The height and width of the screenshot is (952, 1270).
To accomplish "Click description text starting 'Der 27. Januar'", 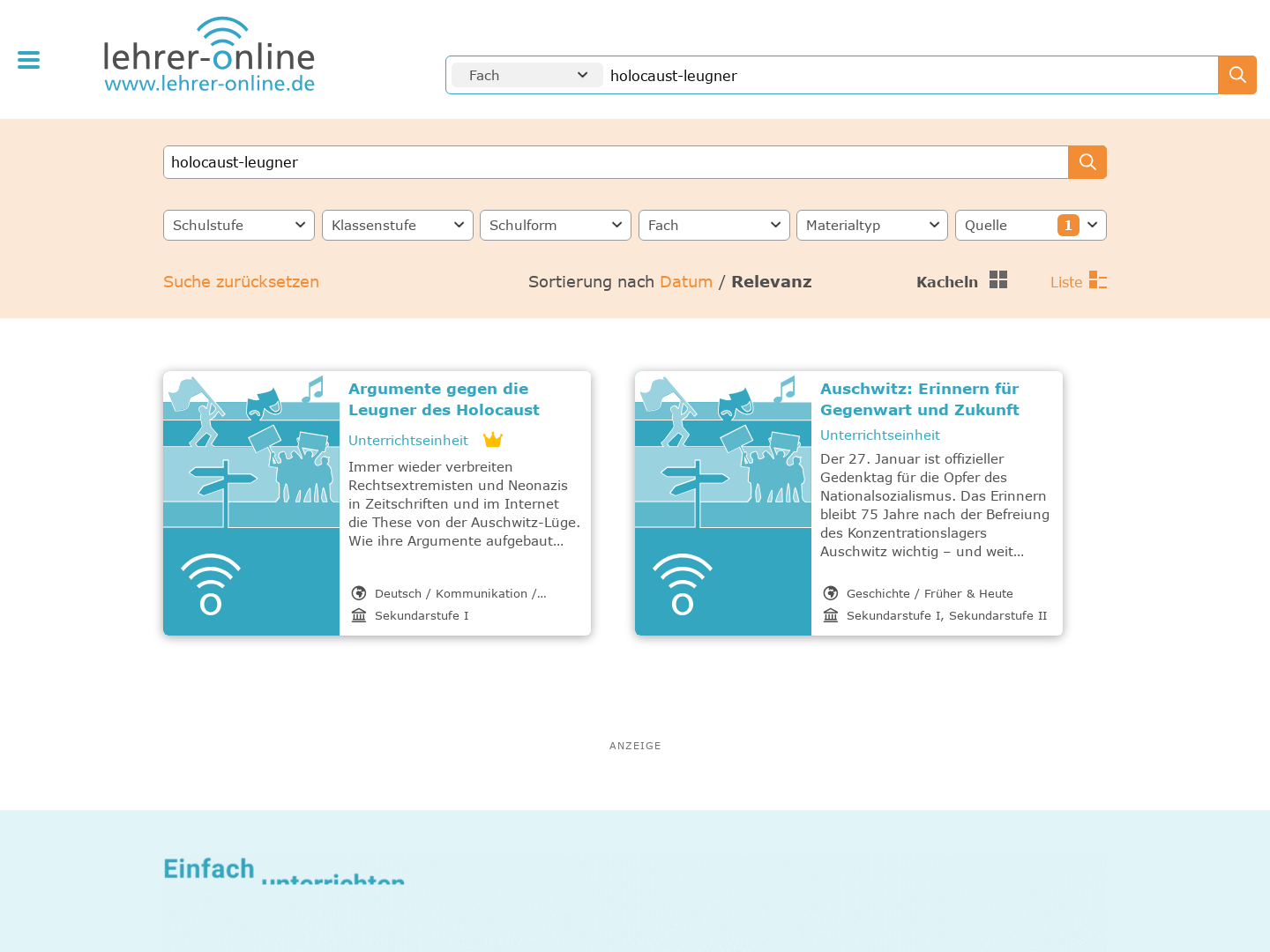I will tap(935, 505).
